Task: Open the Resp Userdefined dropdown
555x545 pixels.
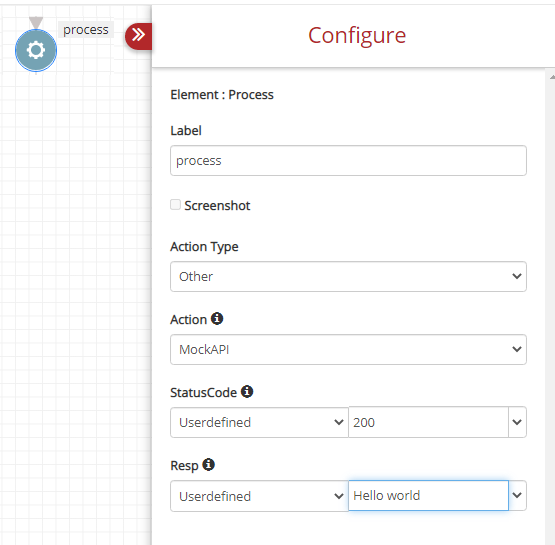Action: coord(259,496)
